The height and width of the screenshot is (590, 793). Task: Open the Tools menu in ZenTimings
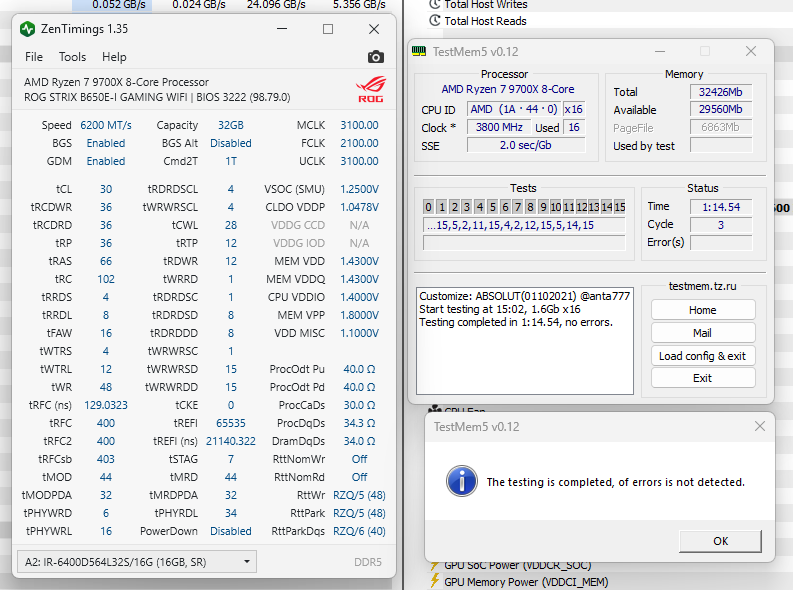(x=72, y=57)
